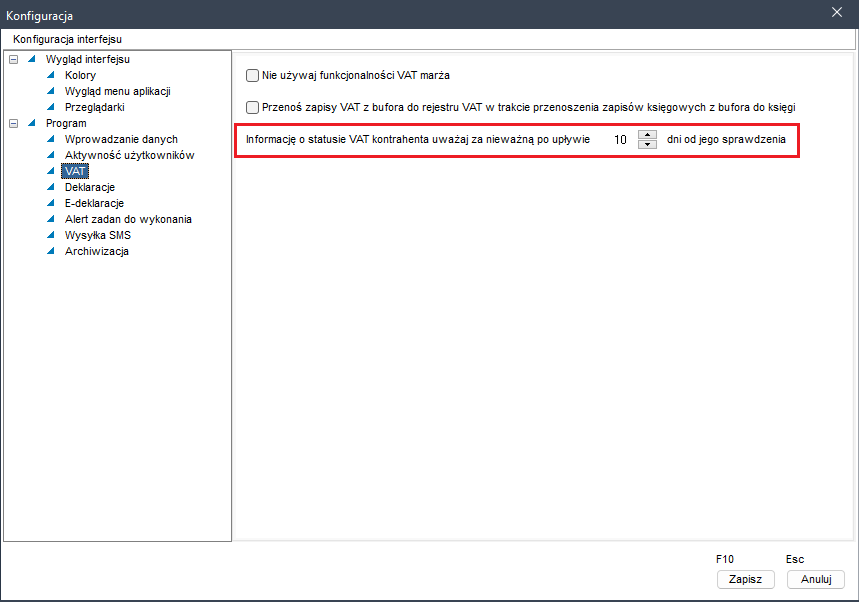Enable 'Nie używaj funkcjonalności VAT marża' checkbox
The height and width of the screenshot is (602, 859).
[x=253, y=75]
